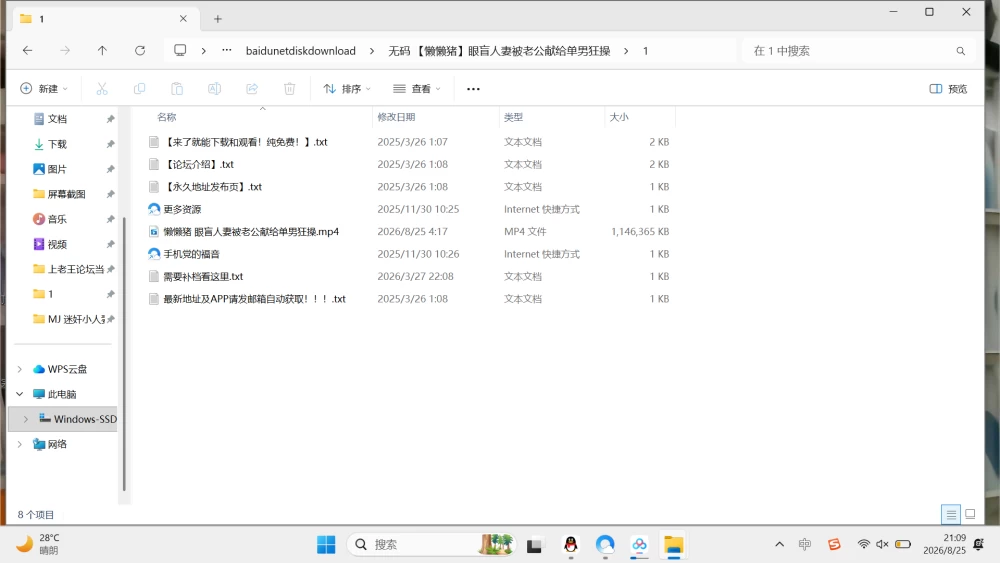Expand the 网络 tree node
Viewport: 1000px width, 563px height.
[x=20, y=444]
